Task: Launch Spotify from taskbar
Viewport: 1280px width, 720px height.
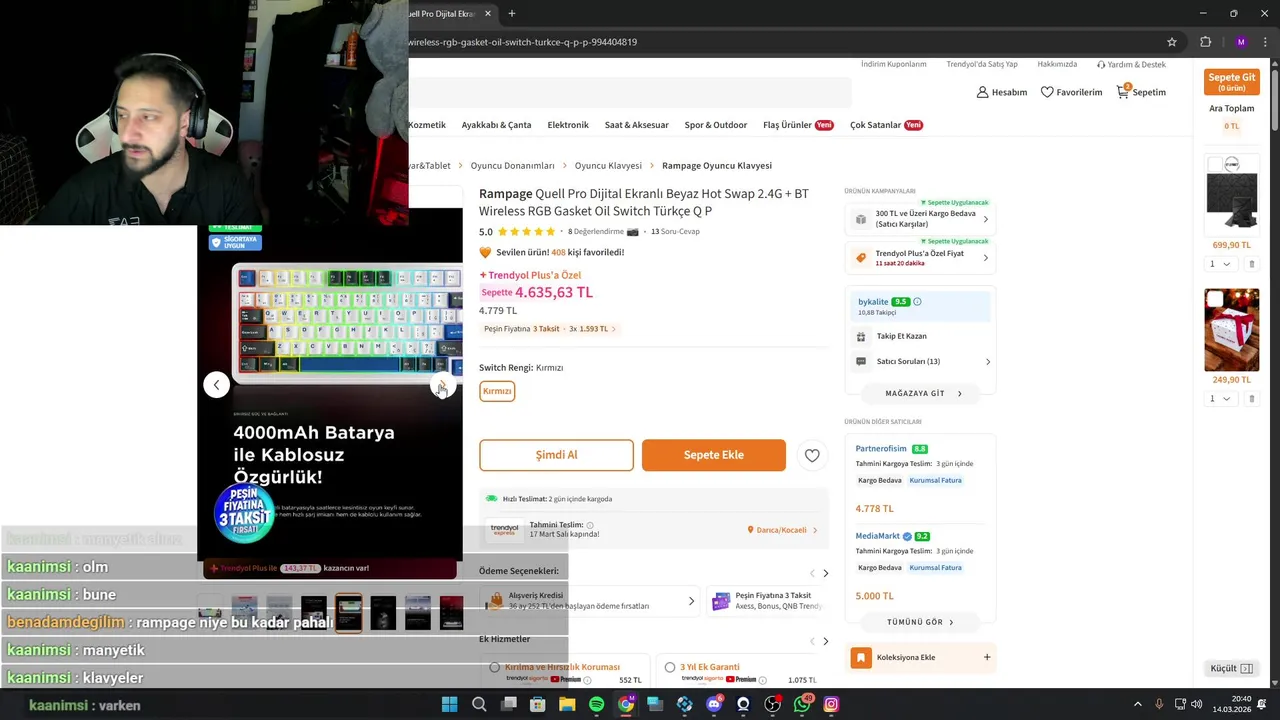Action: (596, 704)
